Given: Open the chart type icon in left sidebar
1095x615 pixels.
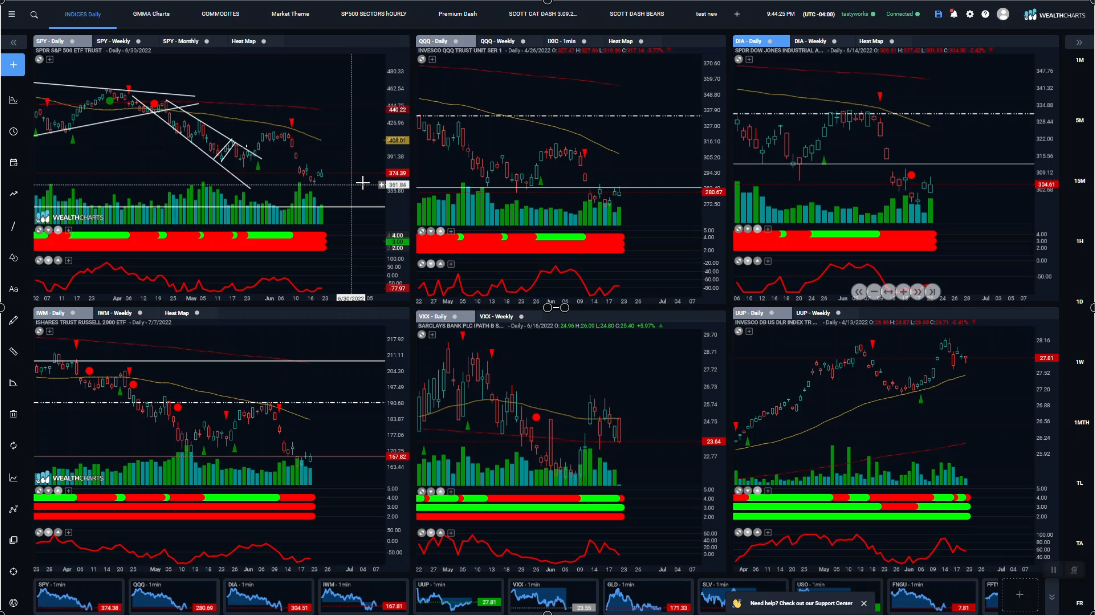Looking at the screenshot, I should [x=13, y=100].
